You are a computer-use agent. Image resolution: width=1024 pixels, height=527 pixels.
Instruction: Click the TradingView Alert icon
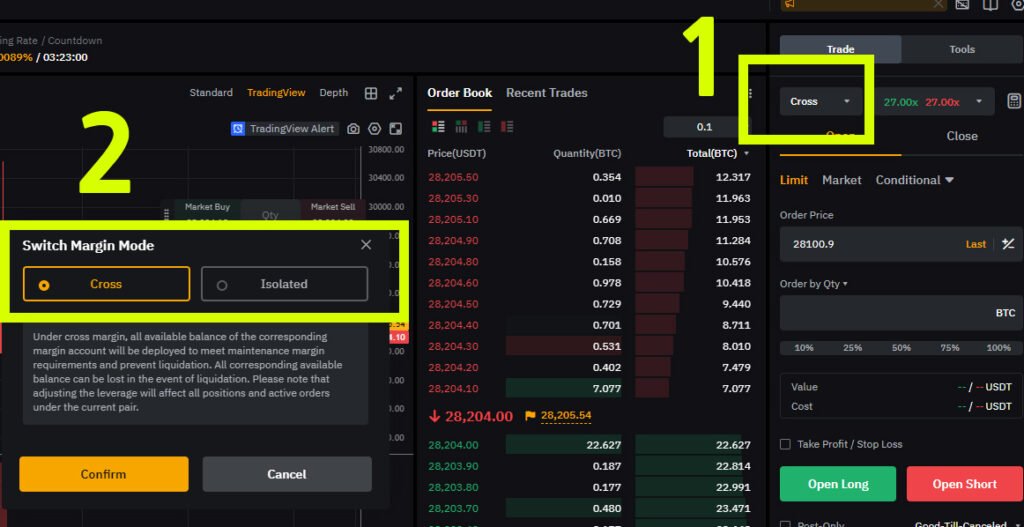pyautogui.click(x=238, y=129)
